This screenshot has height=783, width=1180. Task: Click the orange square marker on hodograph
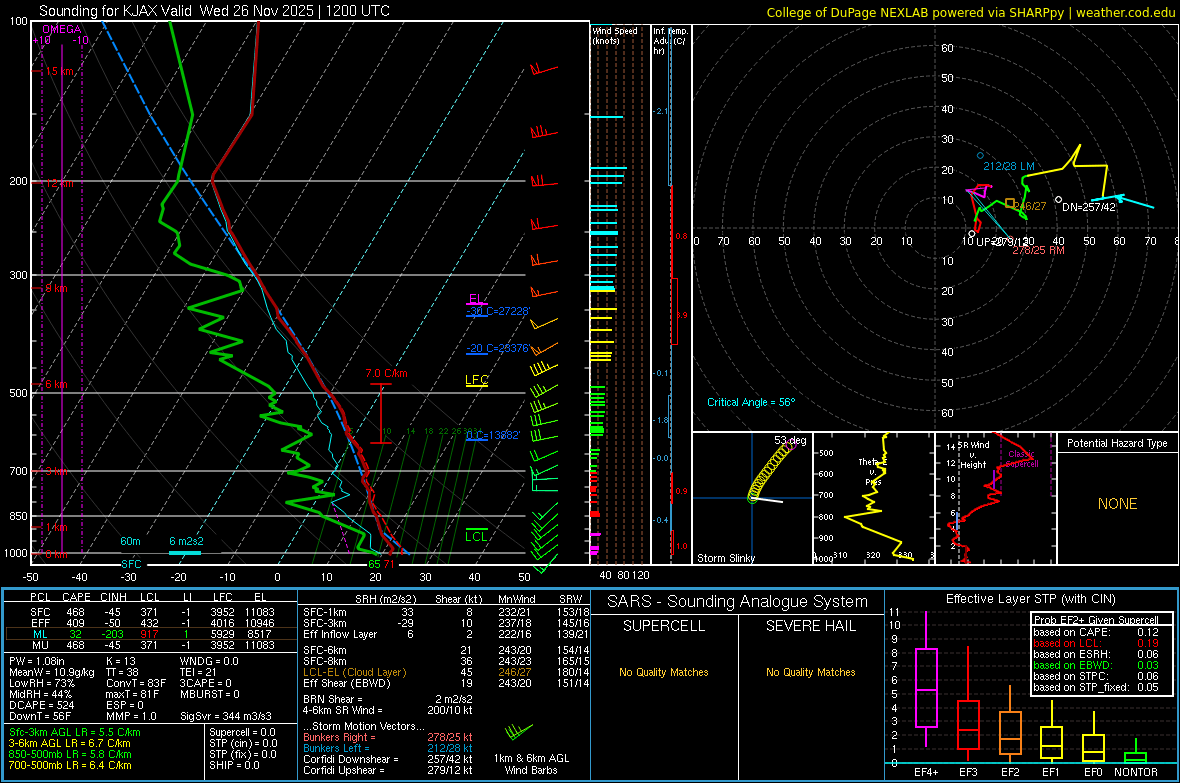pyautogui.click(x=1010, y=203)
